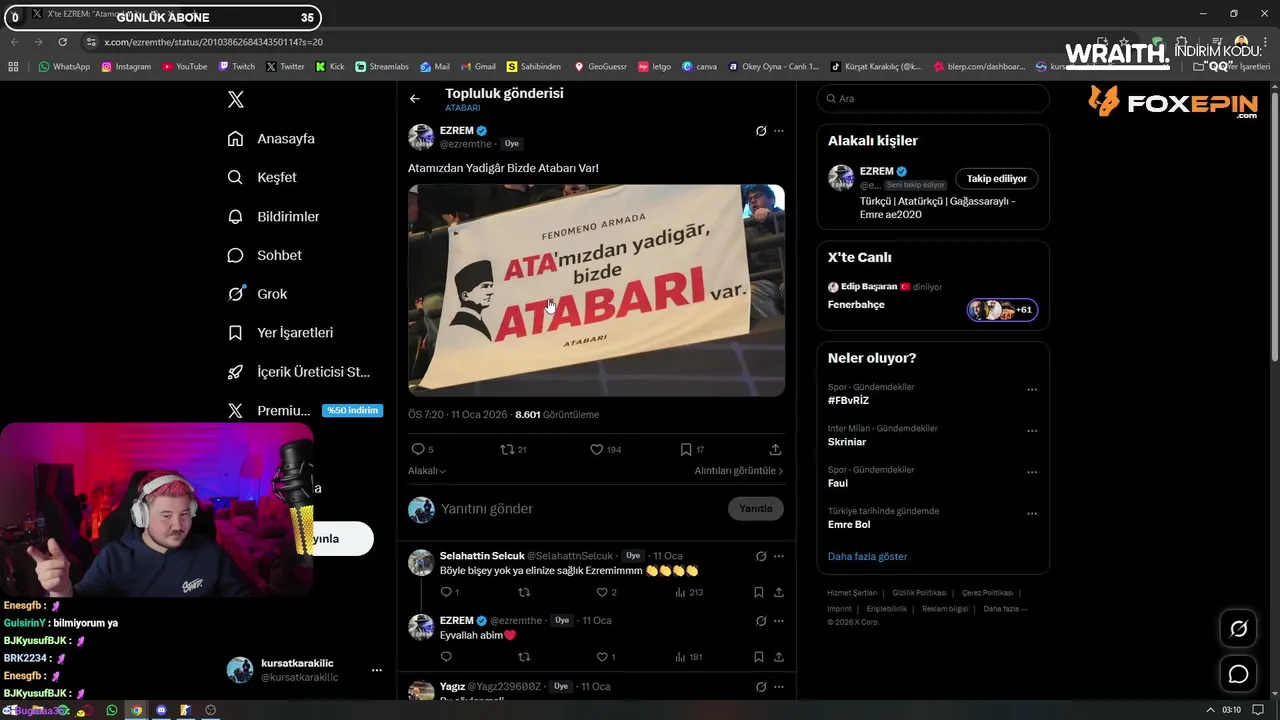Viewport: 1280px width, 720px height.
Task: Open kursatkarakilic account menu dots
Action: tap(376, 671)
